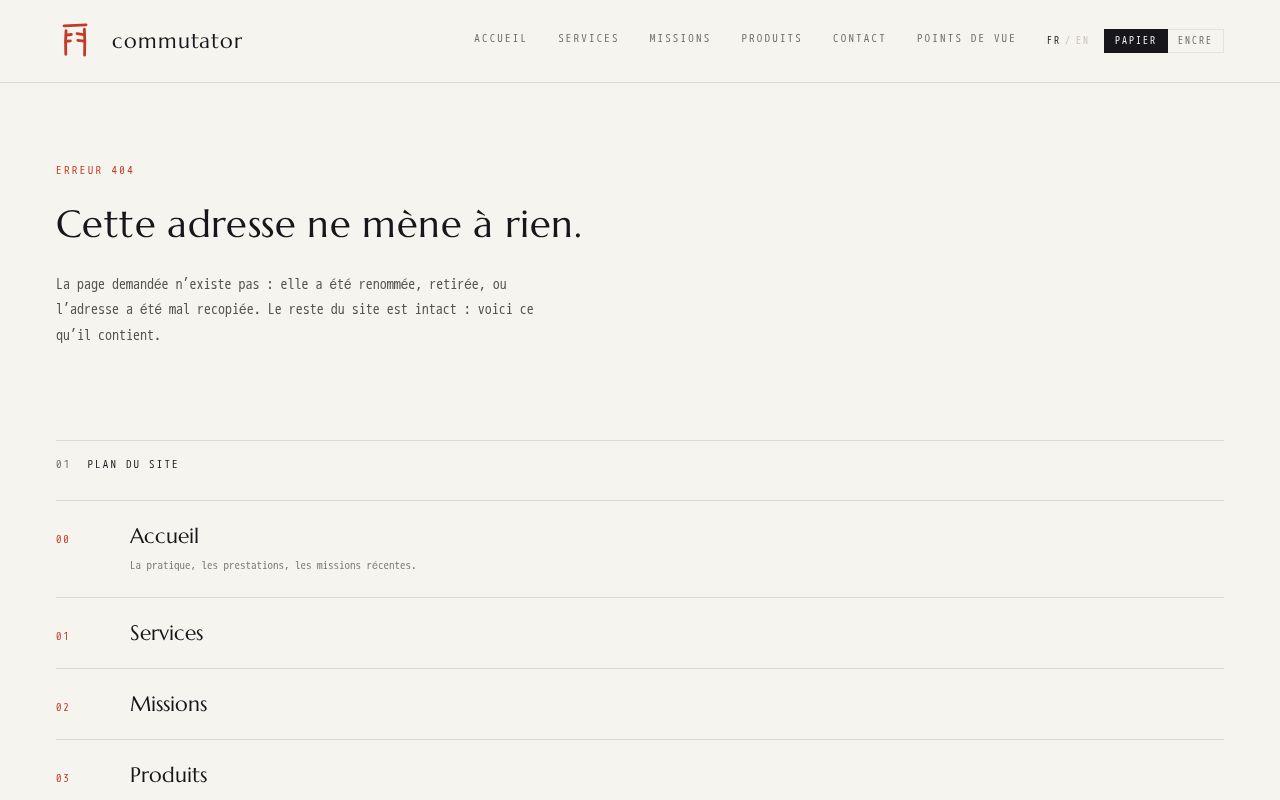
Task: Click the commutator brand name
Action: (x=177, y=41)
